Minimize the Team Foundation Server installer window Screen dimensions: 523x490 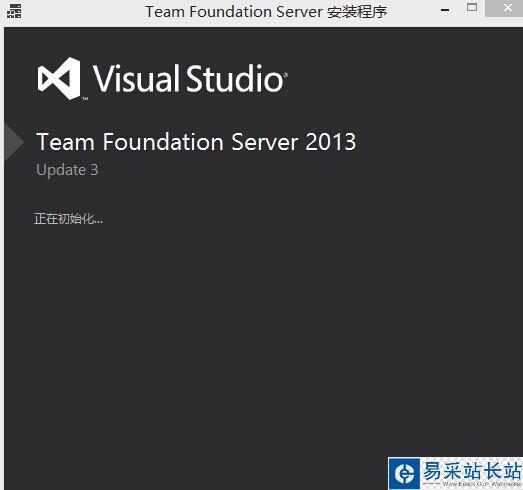[445, 10]
